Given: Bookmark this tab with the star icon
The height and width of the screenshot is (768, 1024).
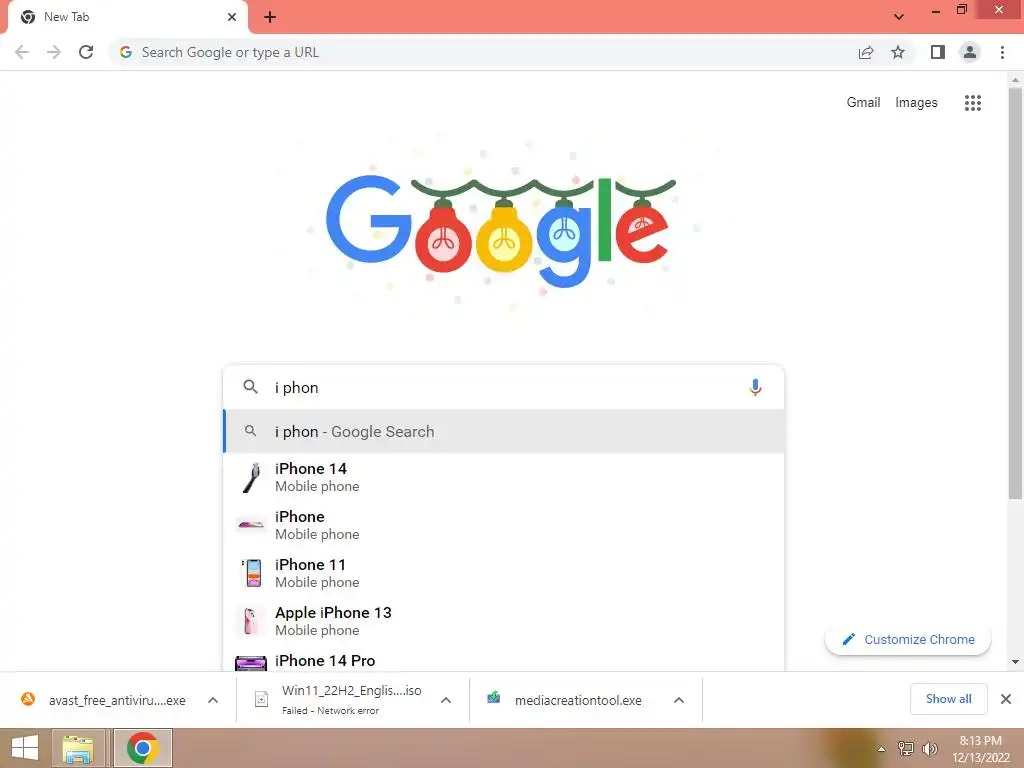Looking at the screenshot, I should pos(898,52).
